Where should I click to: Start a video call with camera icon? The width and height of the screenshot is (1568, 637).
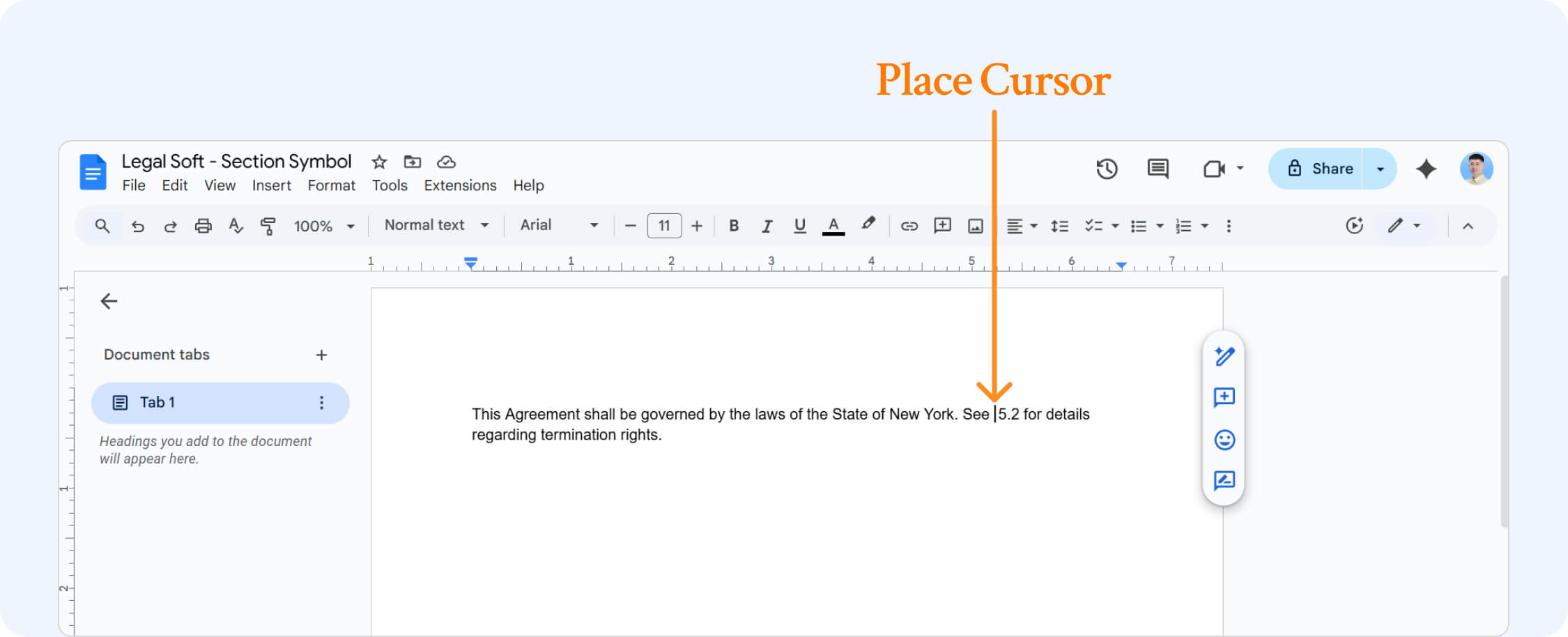pos(1214,169)
